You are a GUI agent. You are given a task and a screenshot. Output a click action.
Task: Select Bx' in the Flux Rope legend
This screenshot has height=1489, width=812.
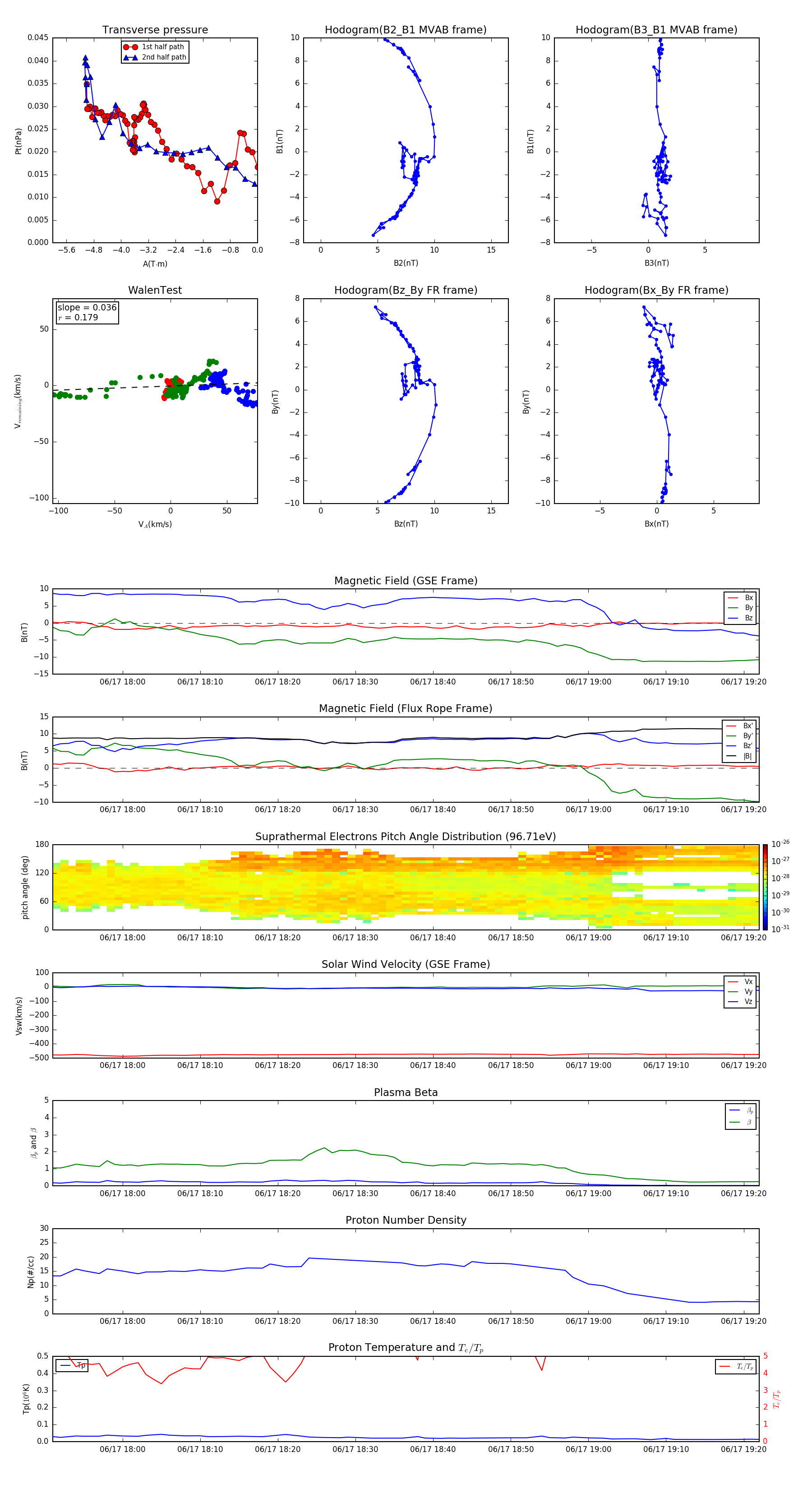tap(740, 726)
